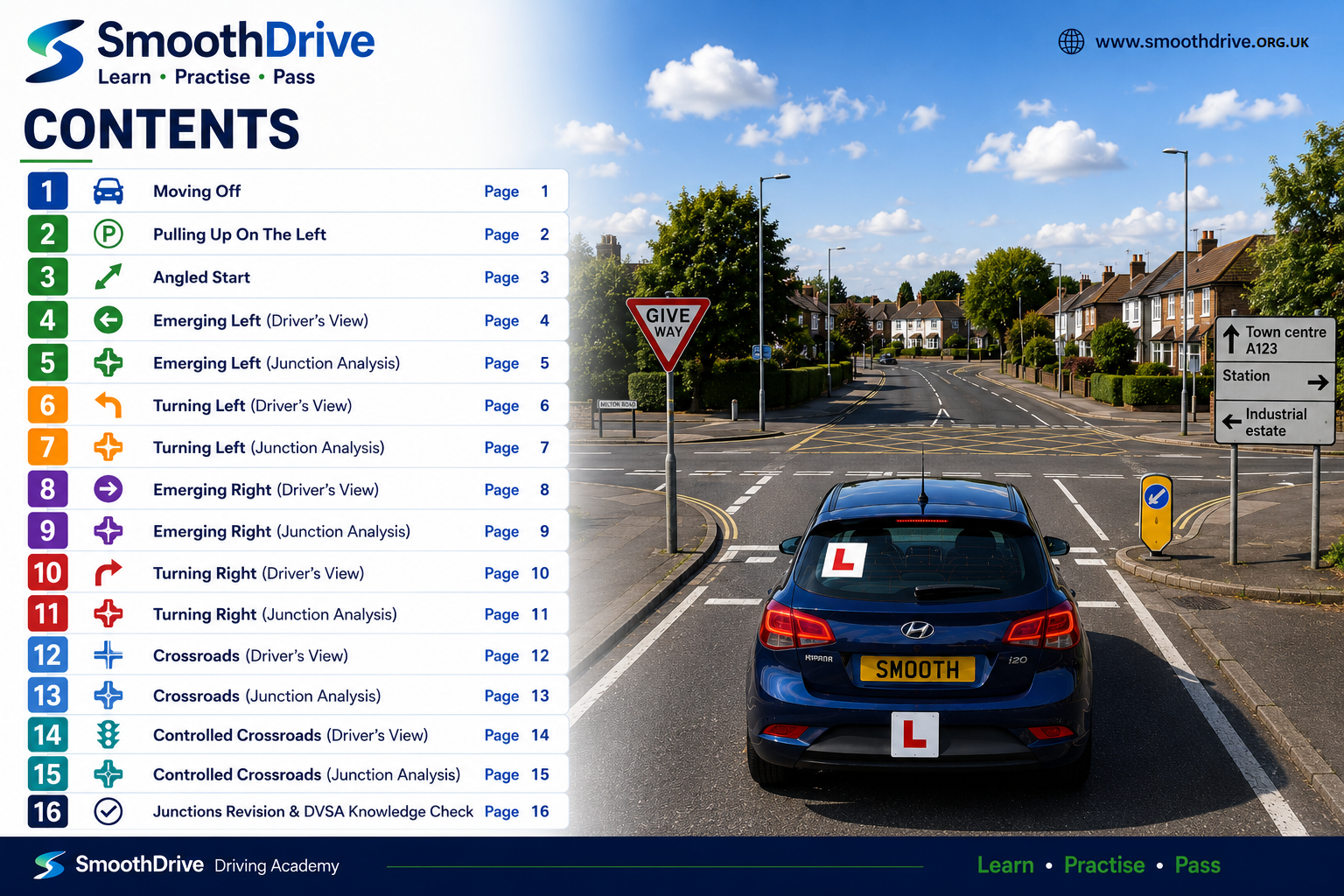Click the Town centre A123 direction sign
Screen dimensions: 1344x896
[x=1276, y=339]
